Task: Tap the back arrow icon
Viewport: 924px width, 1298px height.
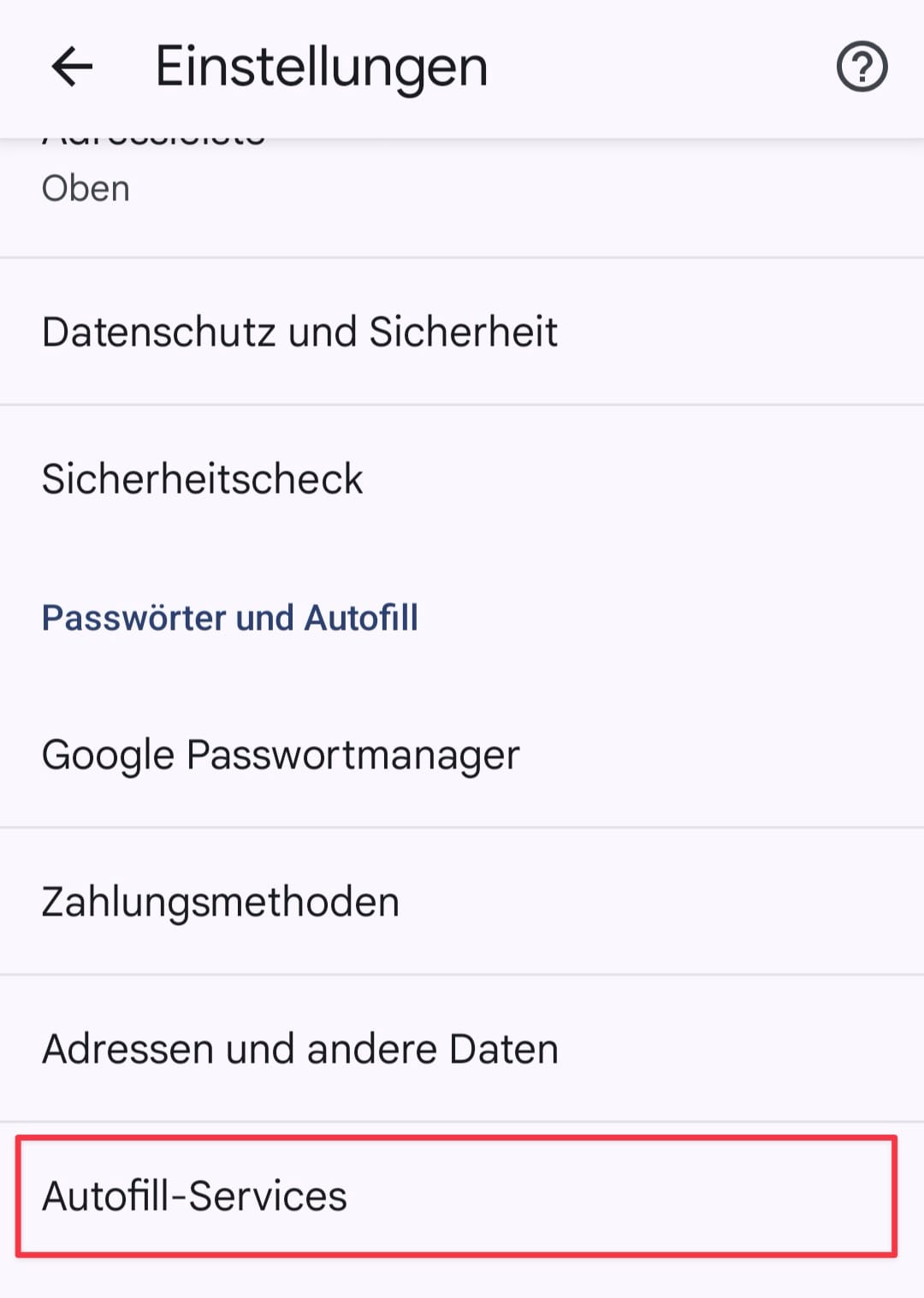Action: 72,67
